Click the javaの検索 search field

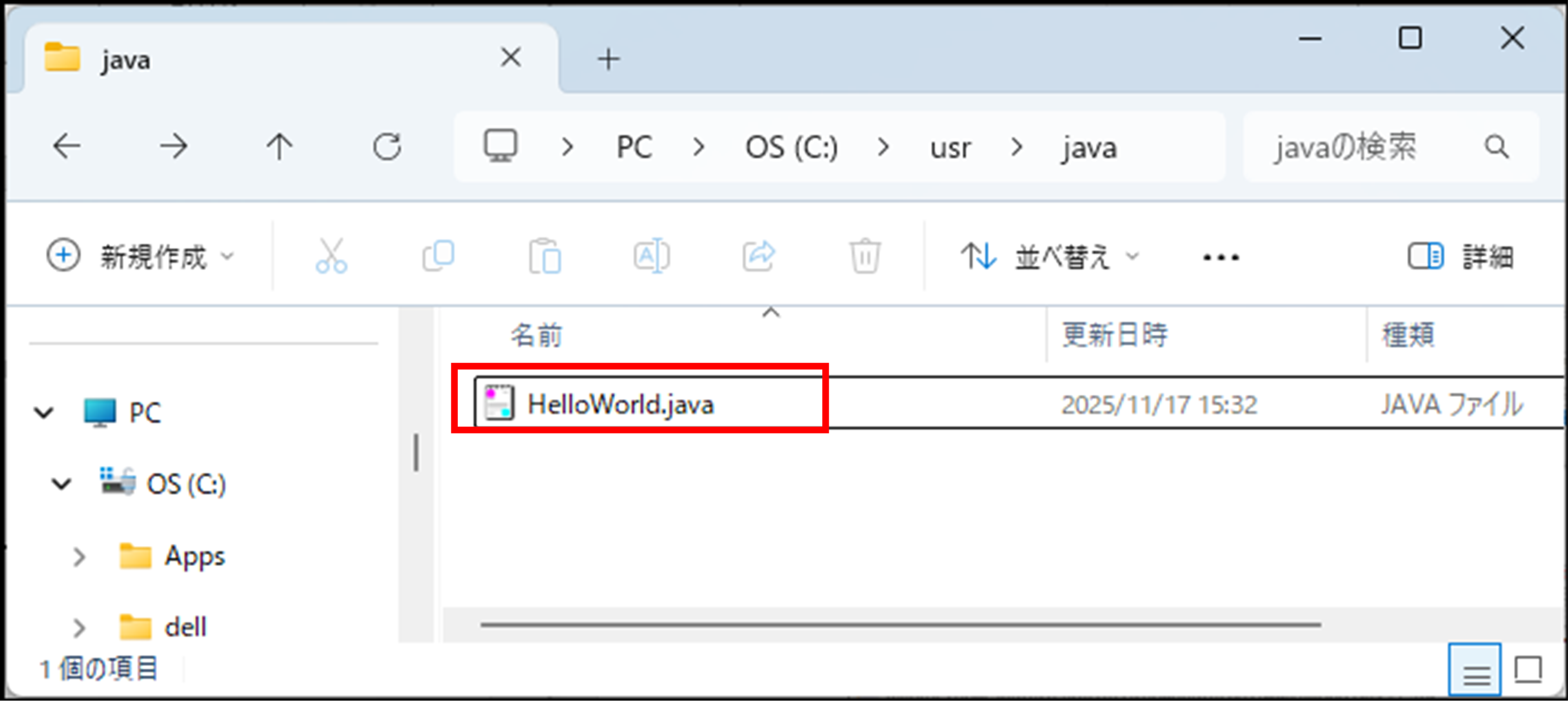1390,146
